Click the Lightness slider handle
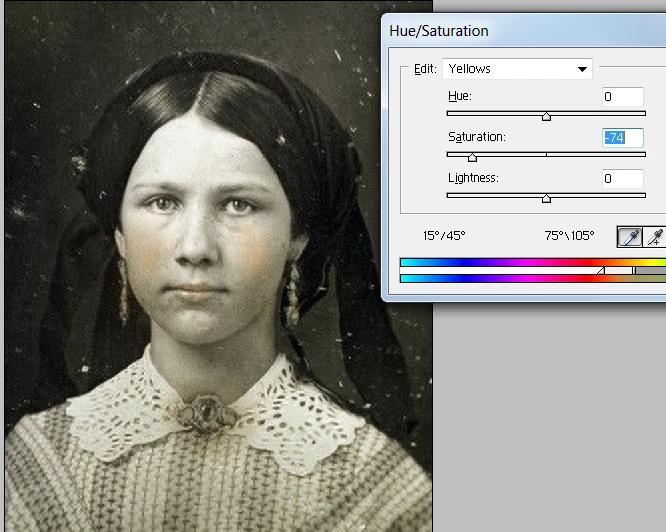This screenshot has height=532, width=666. [x=546, y=198]
